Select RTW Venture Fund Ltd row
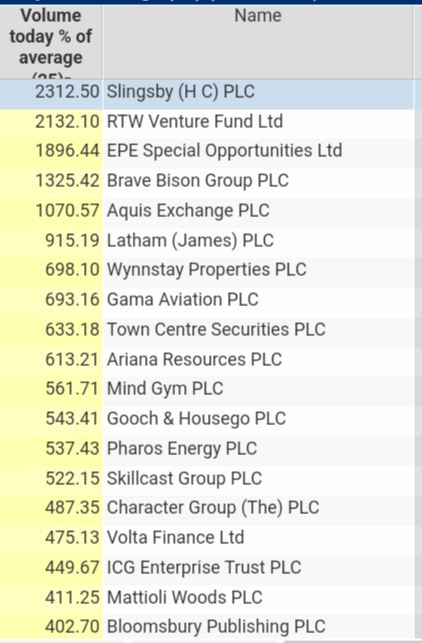 click(207, 121)
